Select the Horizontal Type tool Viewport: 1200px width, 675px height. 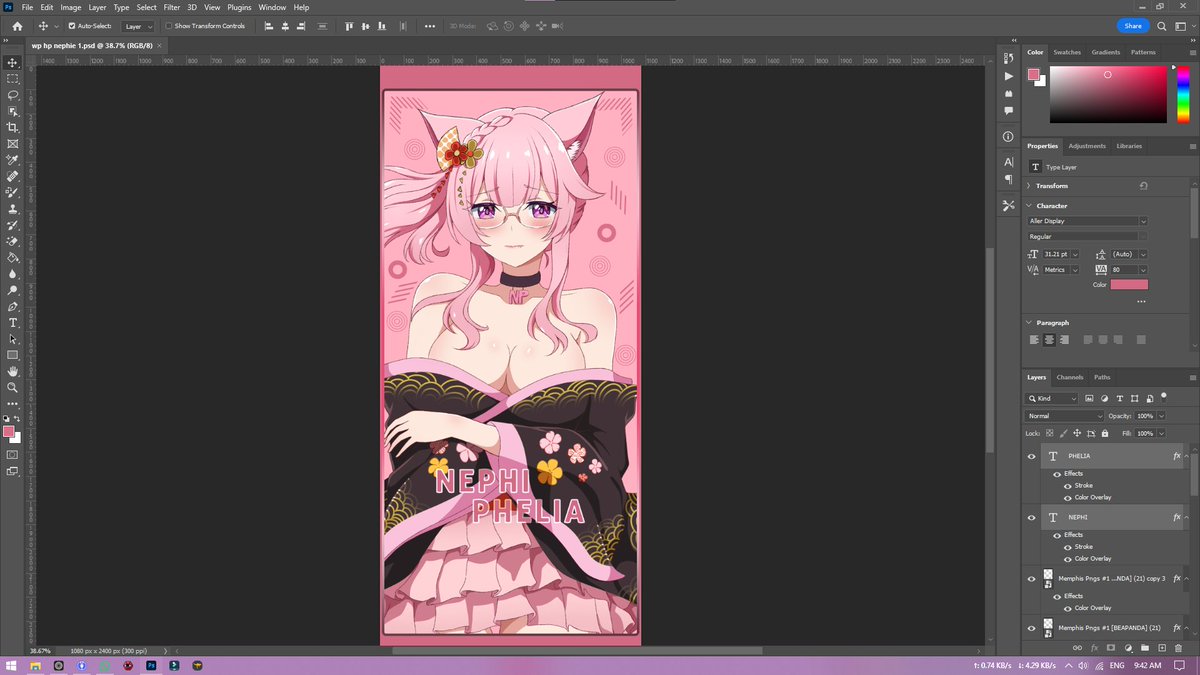[x=12, y=322]
